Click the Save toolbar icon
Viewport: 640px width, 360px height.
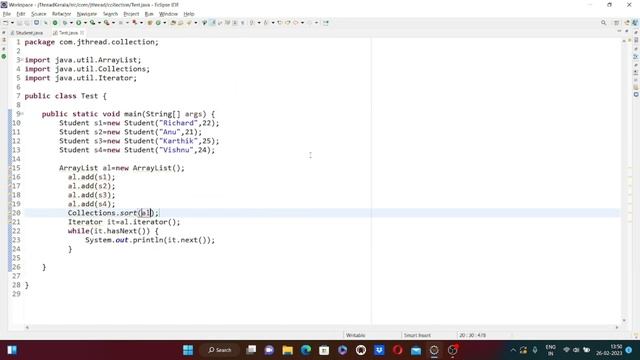(x=19, y=23)
